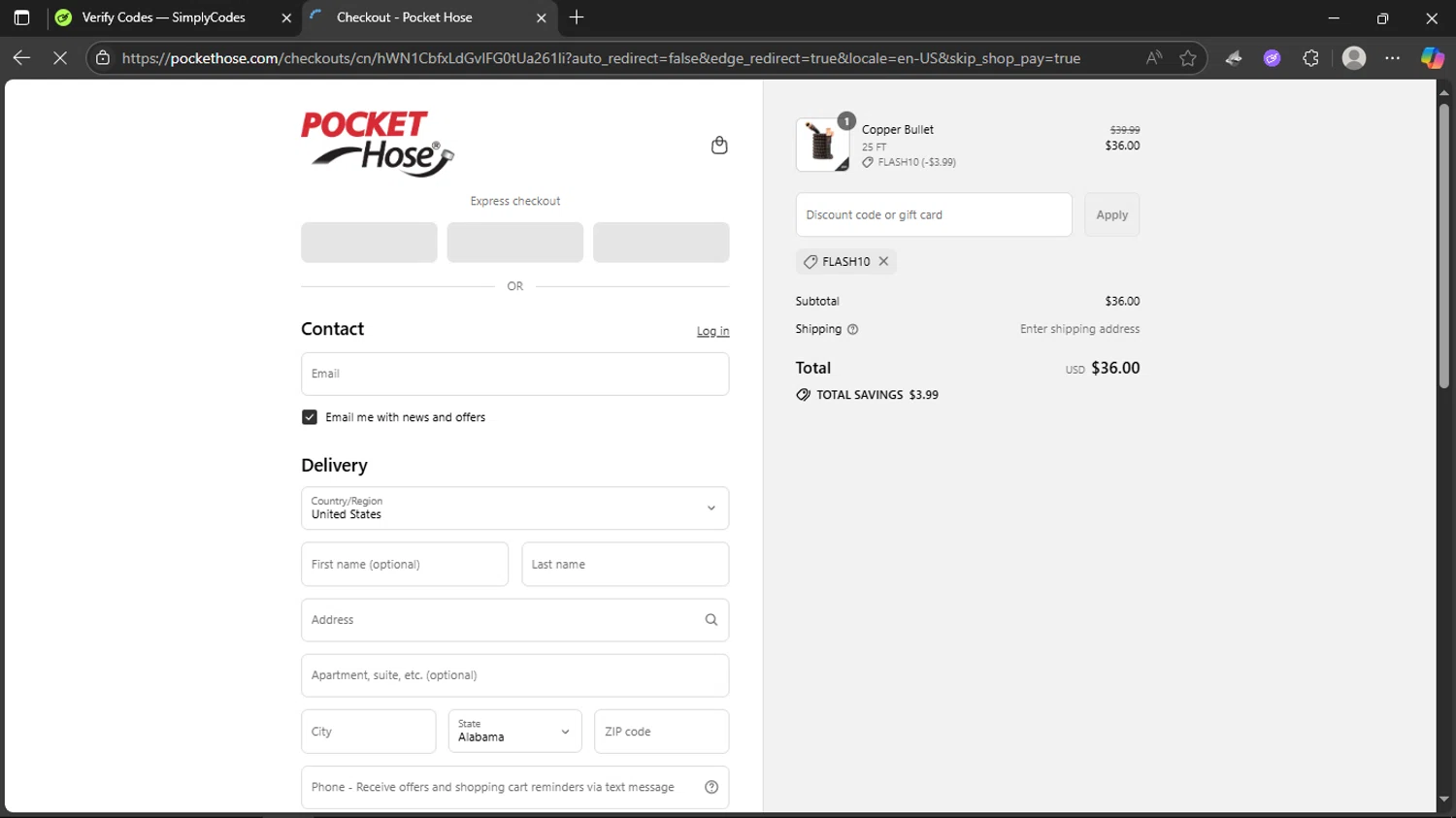Click the purple extension icon in toolbar

1272,58
